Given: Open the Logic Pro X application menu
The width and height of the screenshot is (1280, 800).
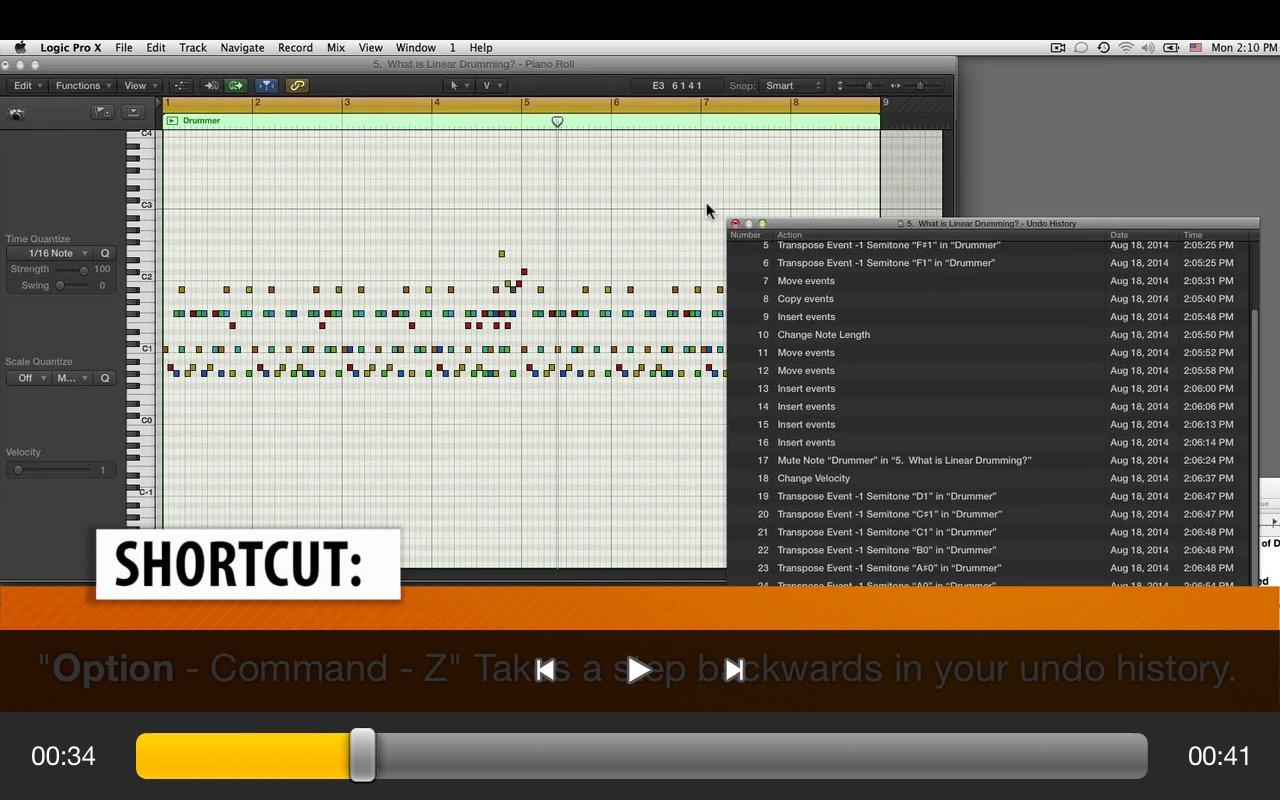Looking at the screenshot, I should 70,47.
